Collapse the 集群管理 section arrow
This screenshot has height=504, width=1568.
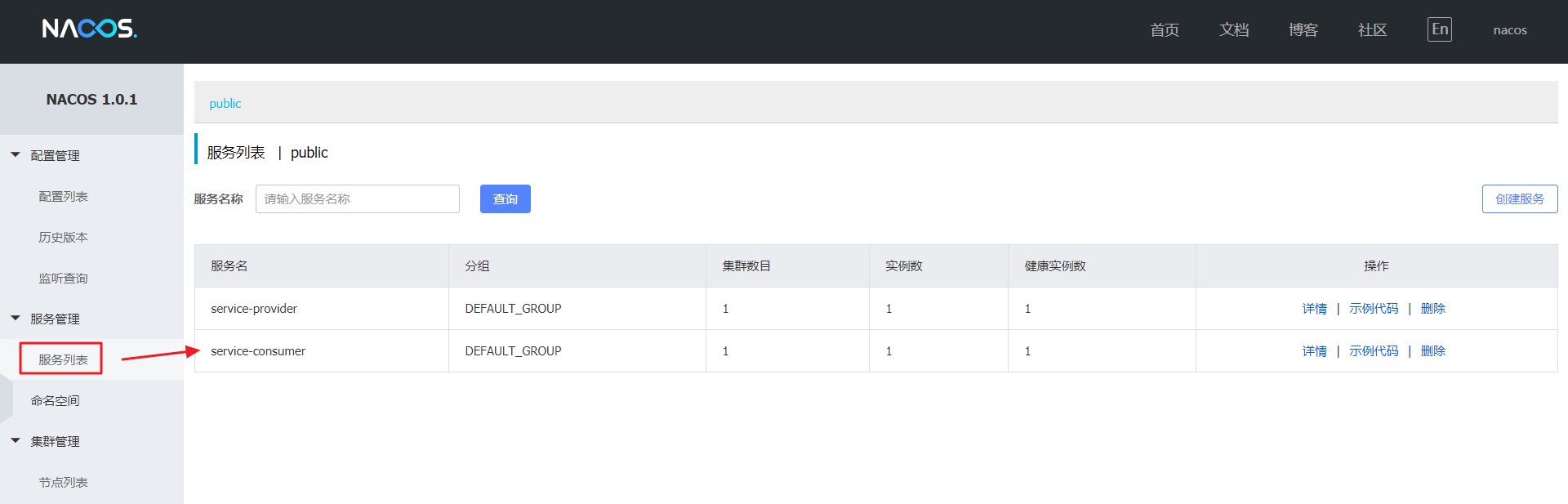coord(16,440)
